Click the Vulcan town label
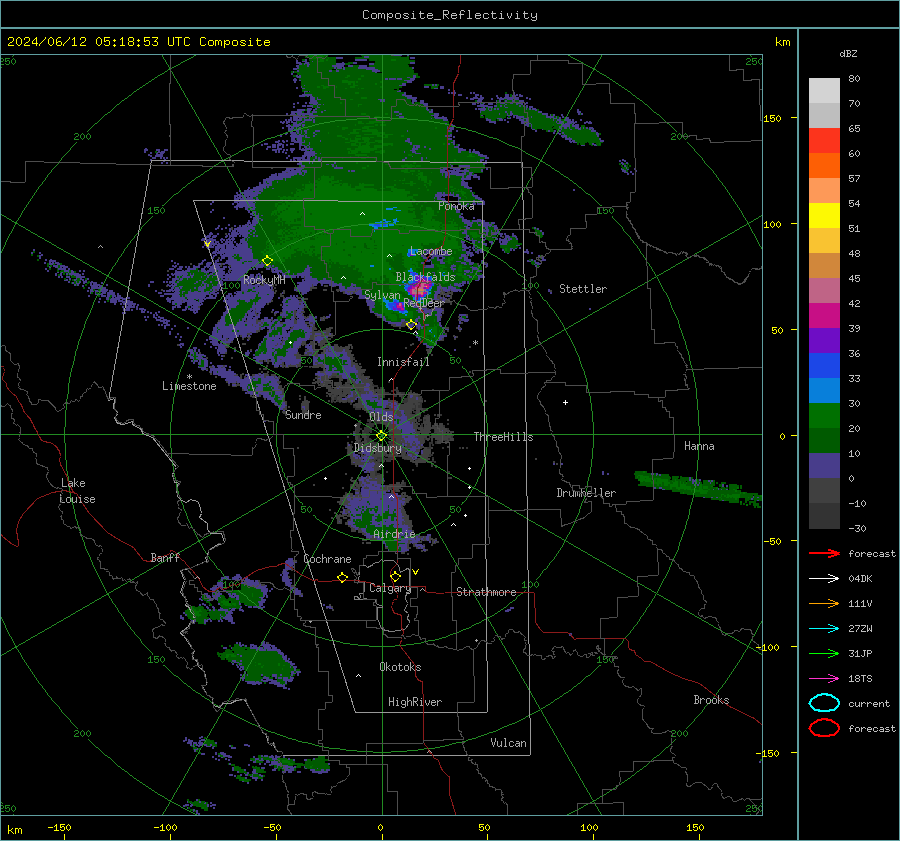 point(508,743)
